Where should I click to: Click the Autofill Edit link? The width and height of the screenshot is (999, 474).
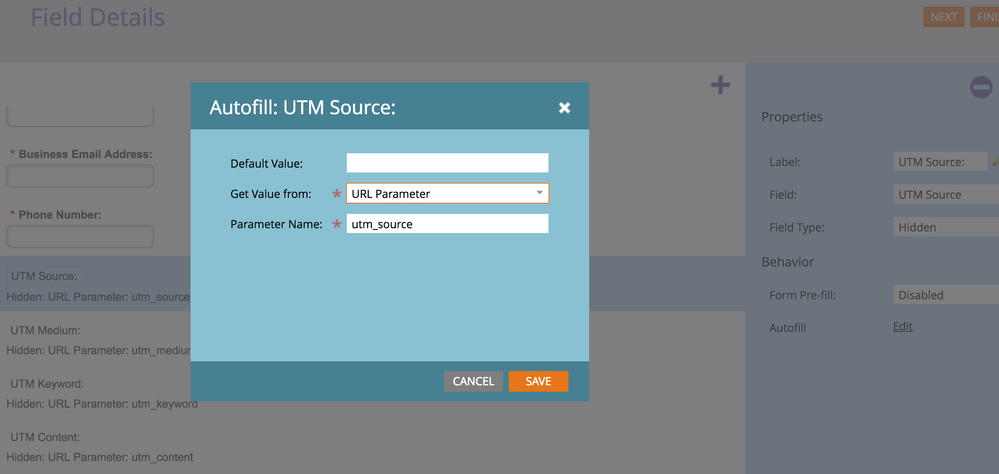pyautogui.click(x=902, y=327)
